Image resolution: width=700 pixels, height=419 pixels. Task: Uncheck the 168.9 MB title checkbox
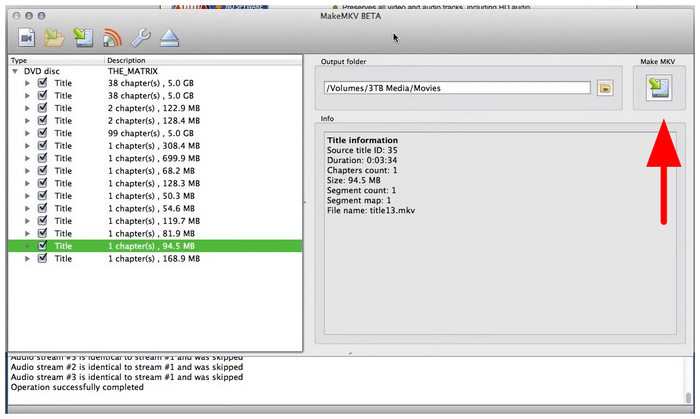click(42, 258)
